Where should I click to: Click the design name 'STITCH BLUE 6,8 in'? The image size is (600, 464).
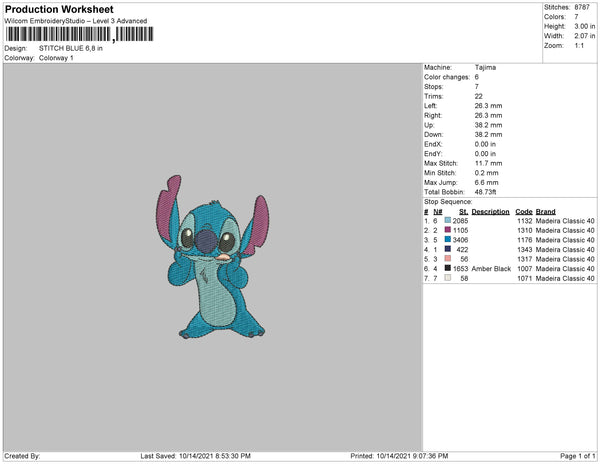point(71,48)
